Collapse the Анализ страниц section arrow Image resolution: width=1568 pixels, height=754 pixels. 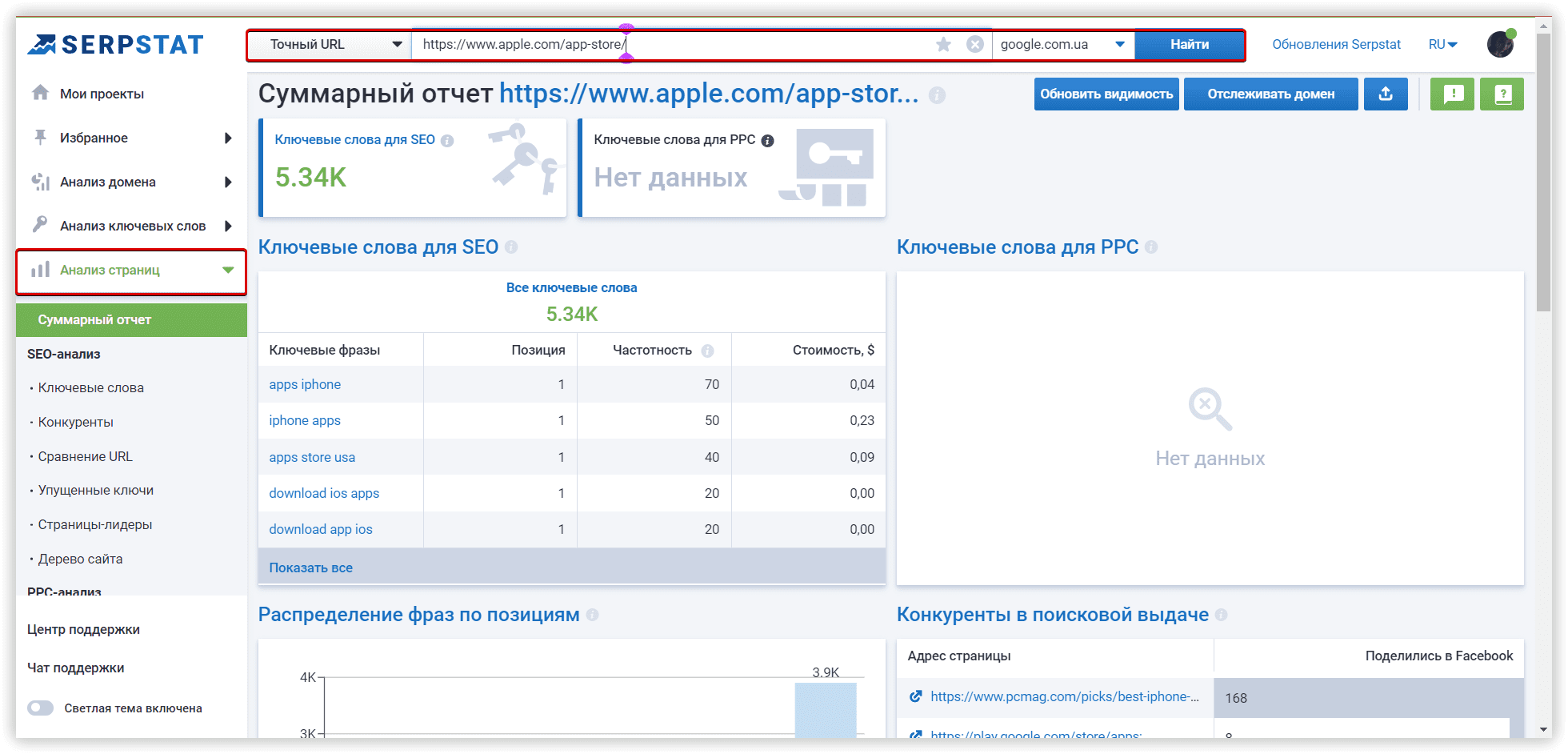click(x=228, y=270)
